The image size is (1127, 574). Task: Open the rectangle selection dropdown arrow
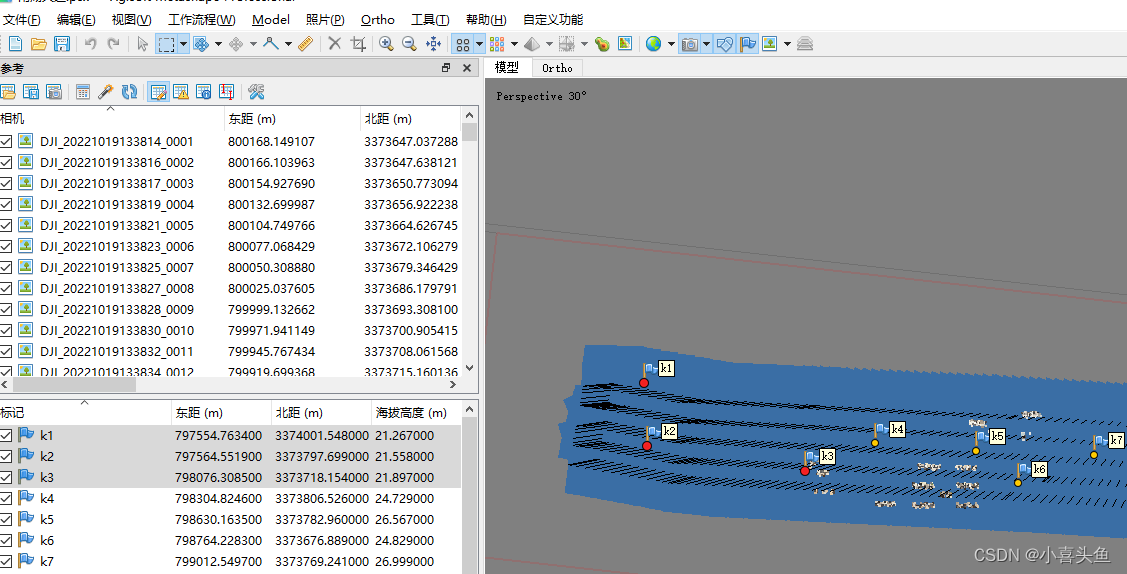coord(183,45)
